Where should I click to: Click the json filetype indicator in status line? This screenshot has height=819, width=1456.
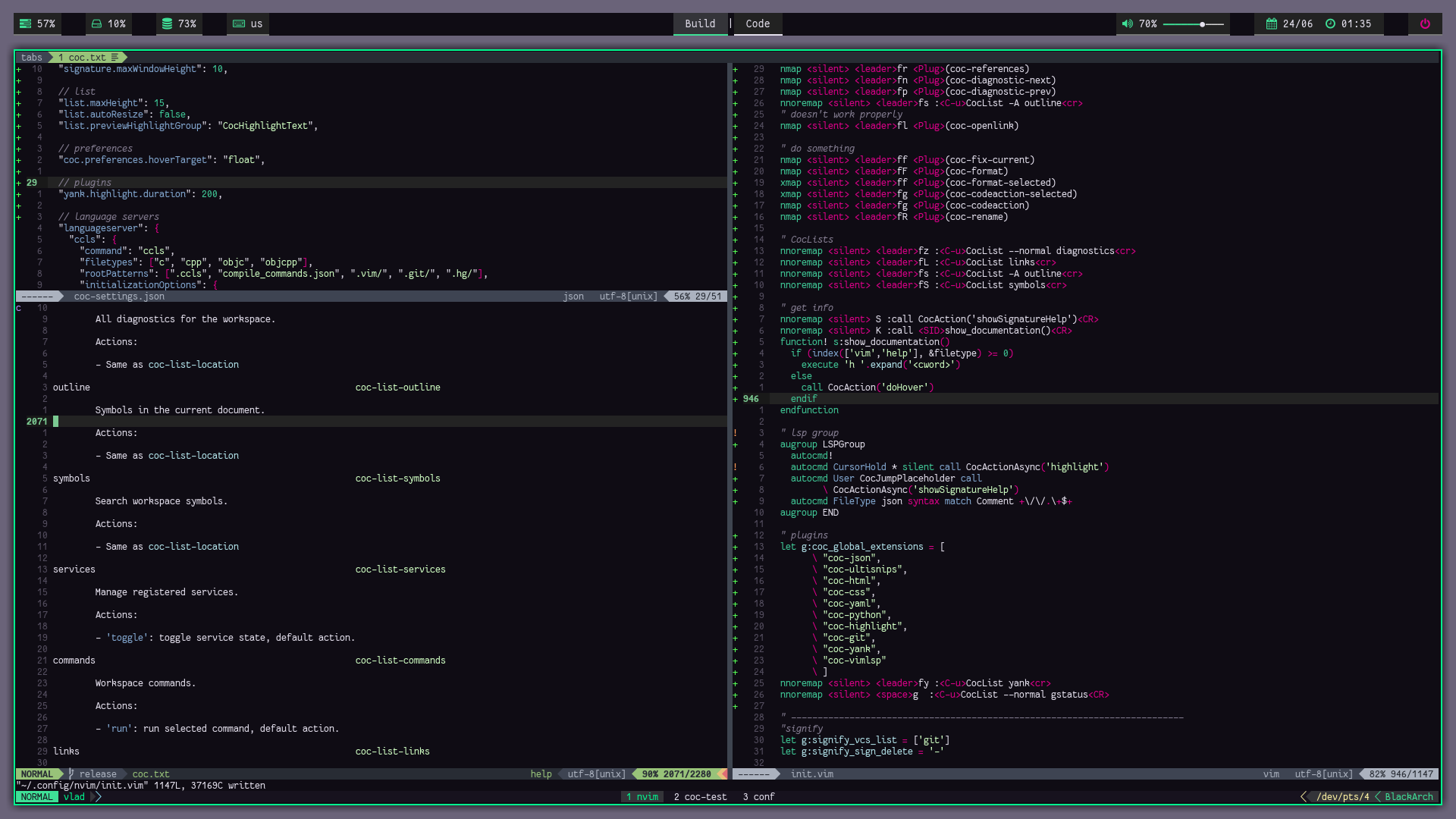573,297
